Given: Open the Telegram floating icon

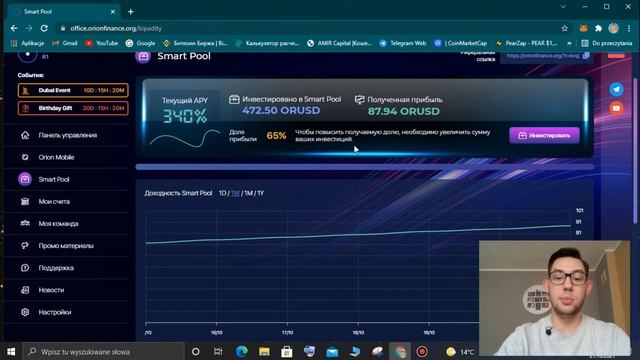Looking at the screenshot, I should point(616,89).
